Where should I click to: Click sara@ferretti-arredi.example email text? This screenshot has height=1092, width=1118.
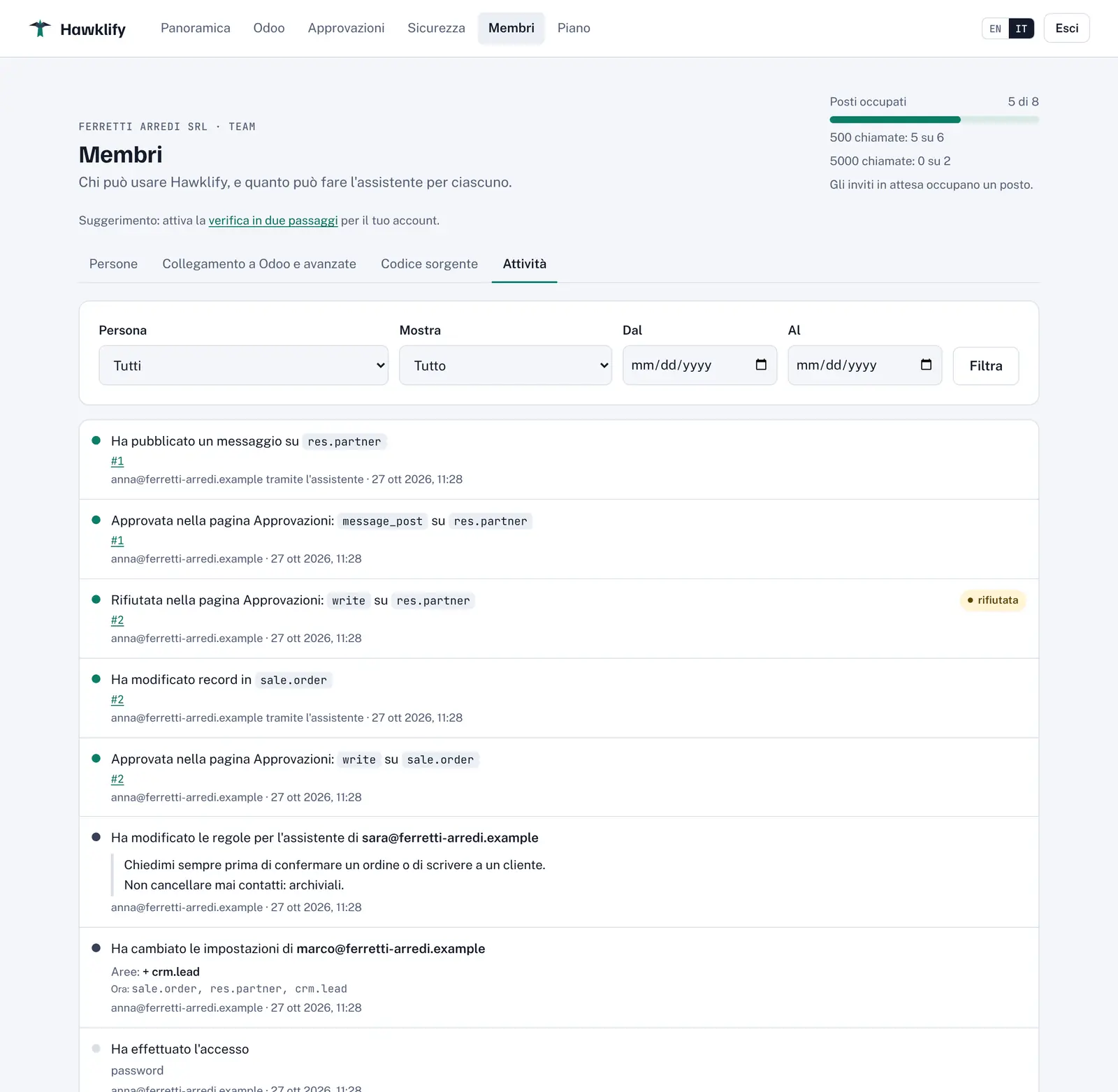point(450,838)
